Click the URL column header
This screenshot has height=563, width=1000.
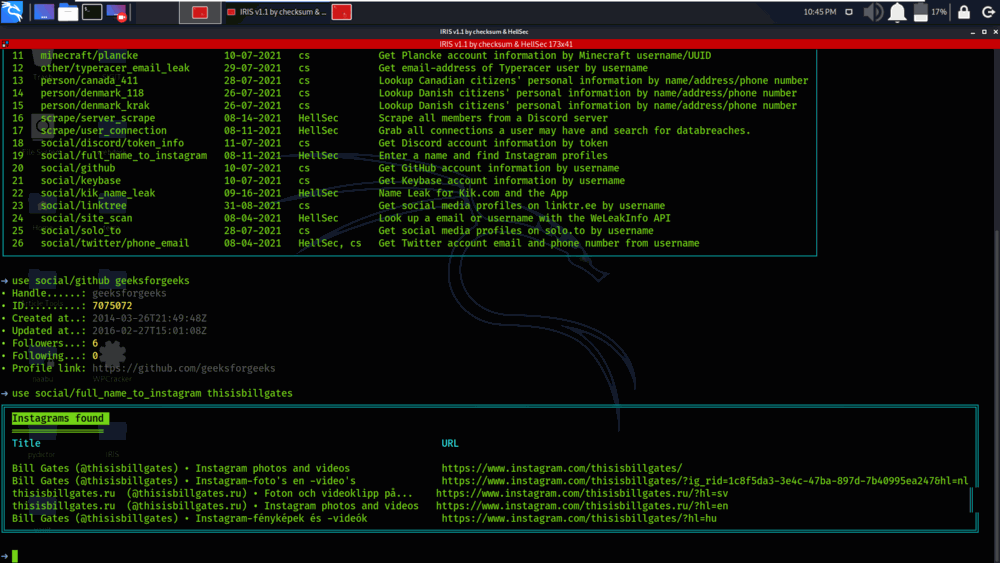click(450, 443)
